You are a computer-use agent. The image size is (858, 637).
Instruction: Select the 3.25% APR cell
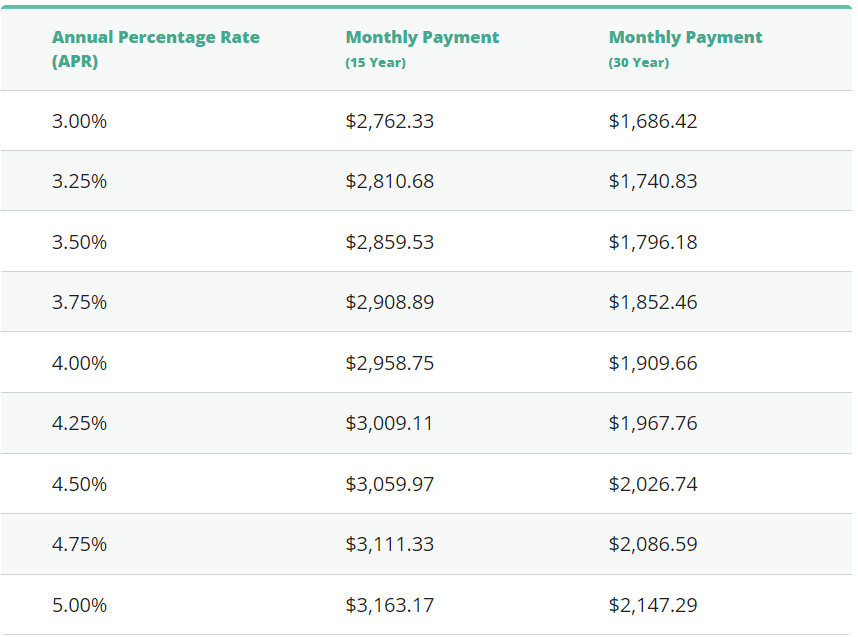(79, 181)
